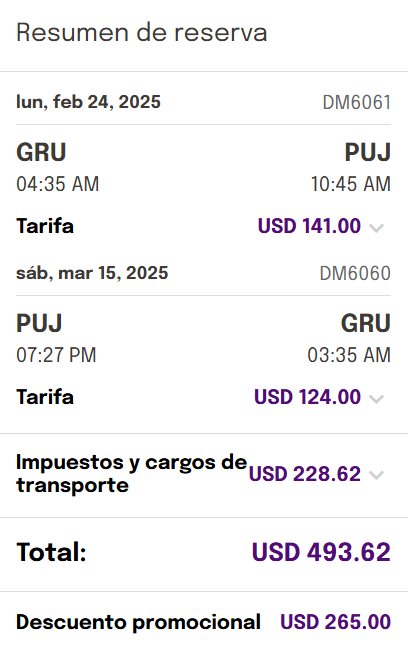Select flight number DM6061
408x648 pixels.
(x=357, y=102)
